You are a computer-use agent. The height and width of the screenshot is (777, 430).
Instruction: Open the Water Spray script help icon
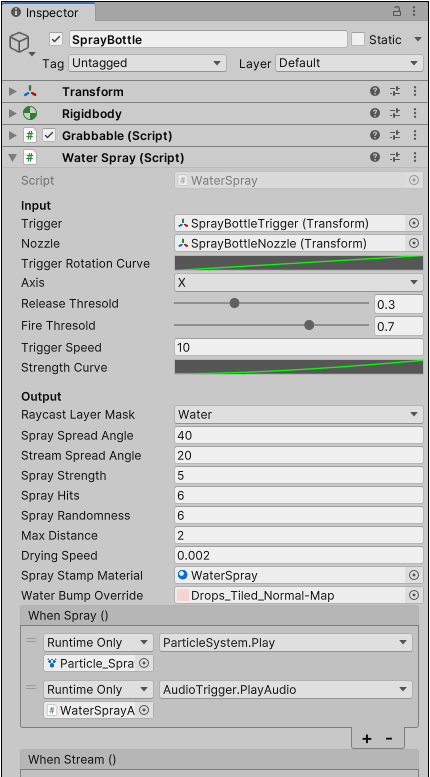pyautogui.click(x=375, y=158)
